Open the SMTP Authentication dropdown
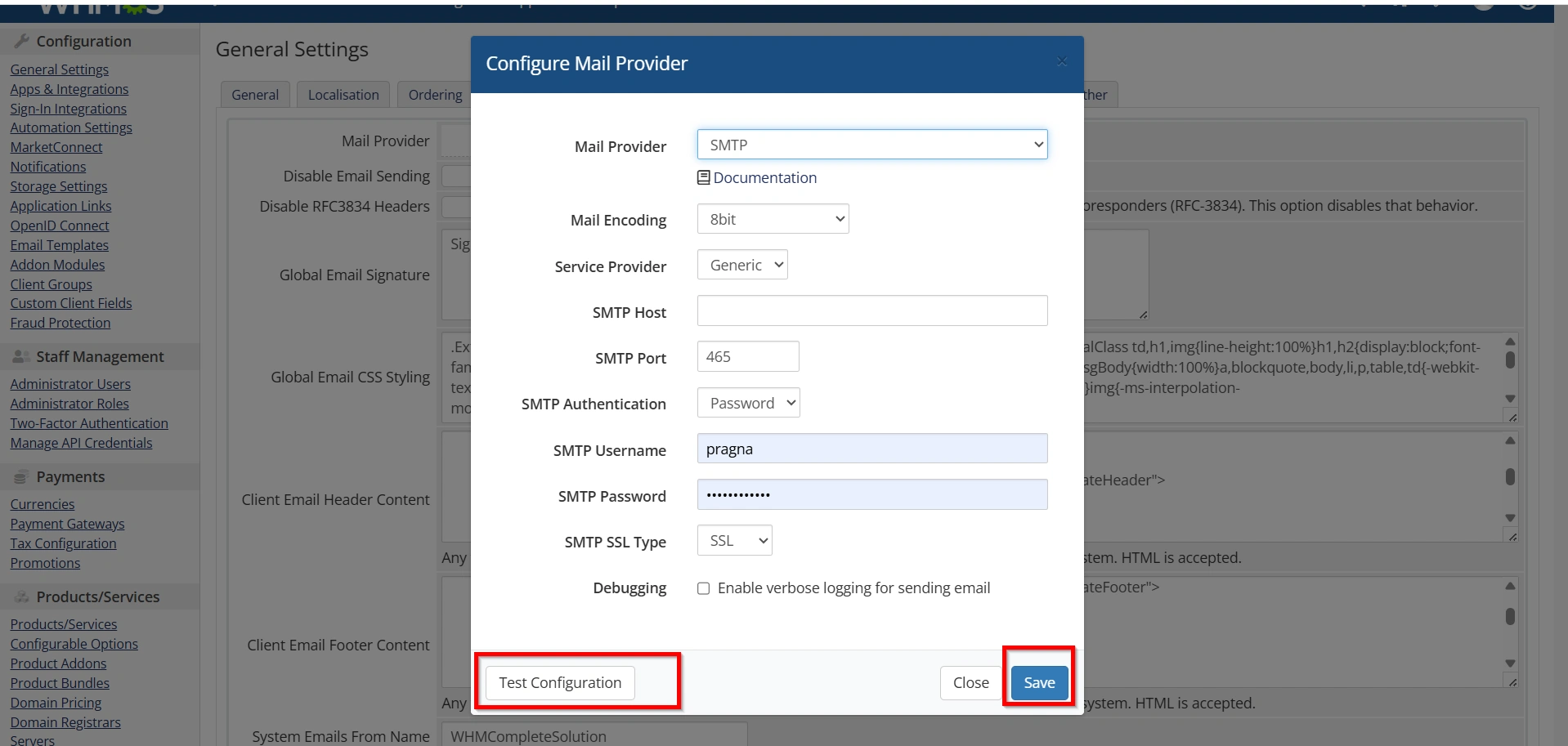This screenshot has width=1568, height=746. [x=748, y=403]
